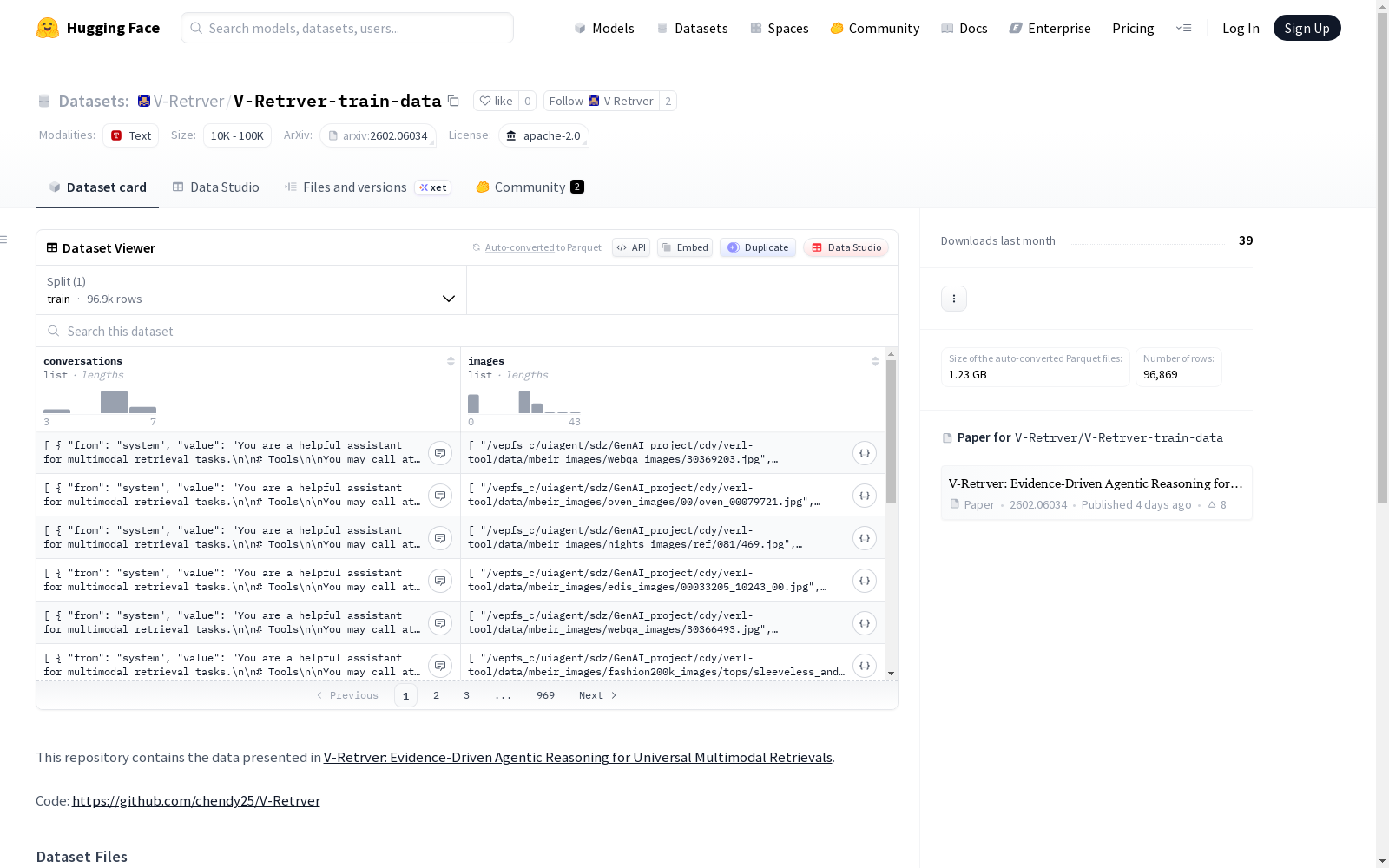Open the Pricing page

(x=1133, y=28)
